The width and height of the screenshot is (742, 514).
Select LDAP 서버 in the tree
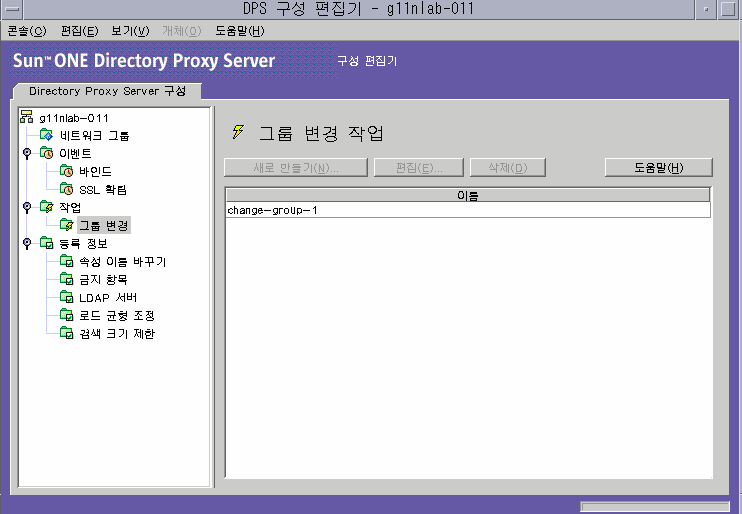click(108, 298)
